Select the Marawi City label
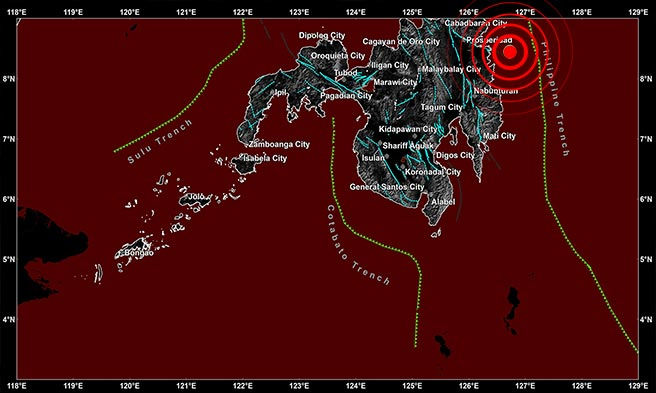Screen dimensions: 656x393 click(x=395, y=82)
